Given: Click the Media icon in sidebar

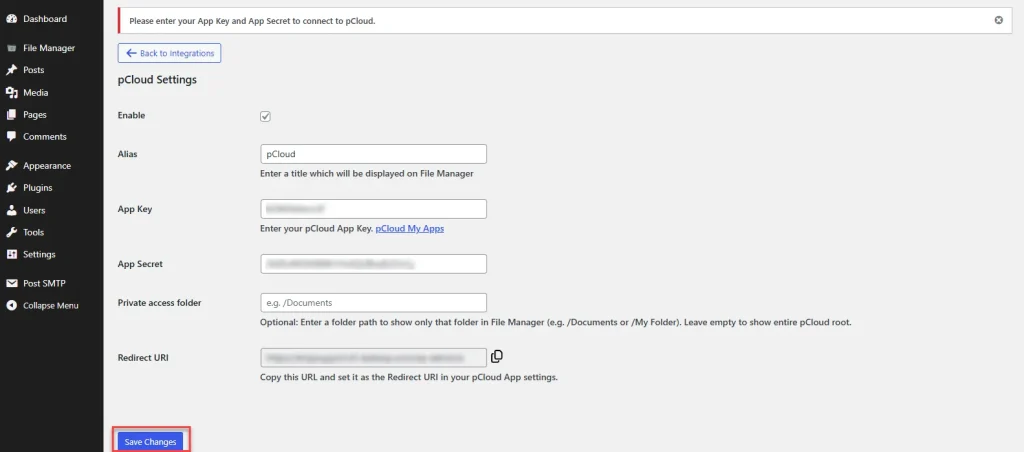Looking at the screenshot, I should (11, 93).
